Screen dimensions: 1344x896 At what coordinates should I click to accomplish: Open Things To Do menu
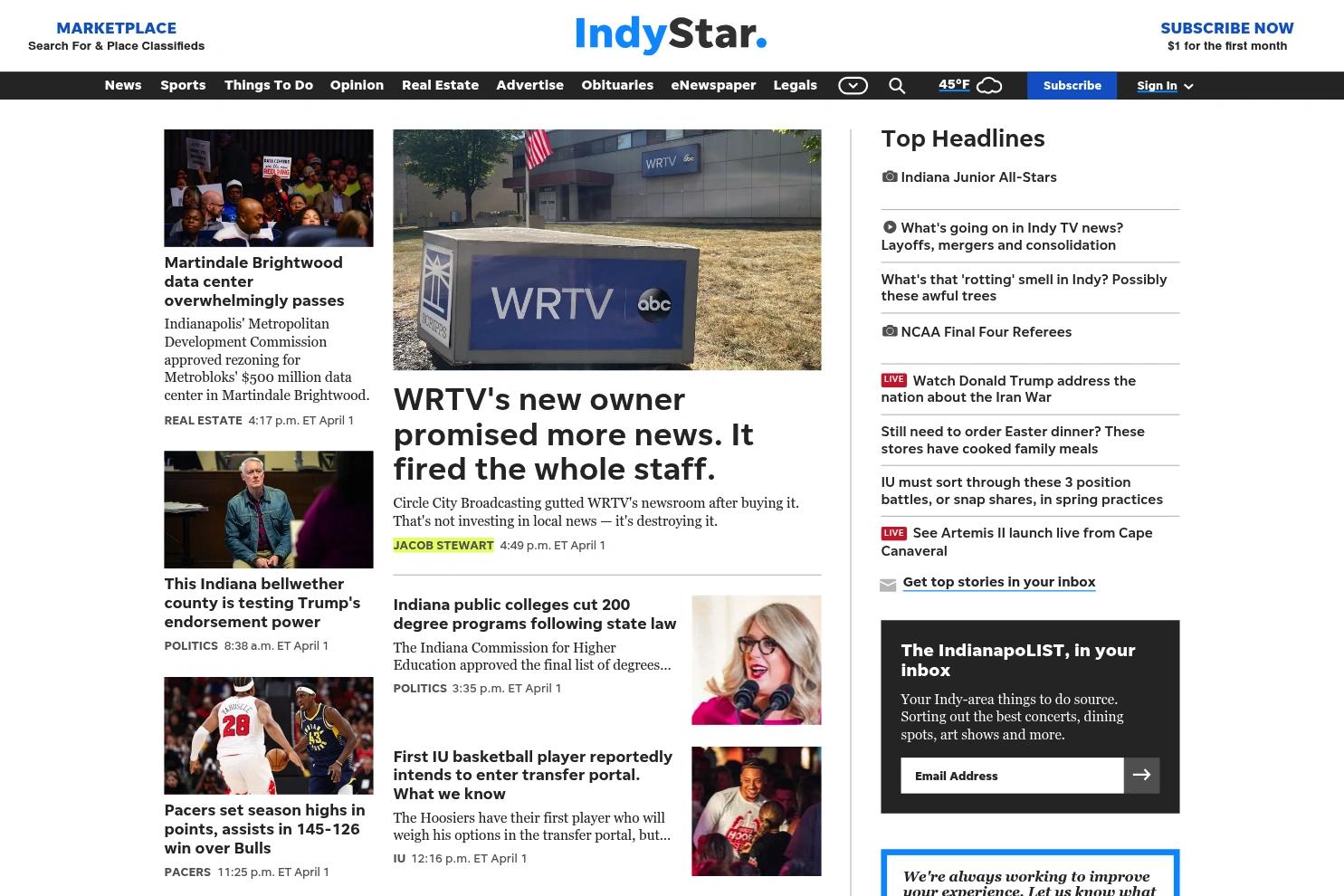269,85
